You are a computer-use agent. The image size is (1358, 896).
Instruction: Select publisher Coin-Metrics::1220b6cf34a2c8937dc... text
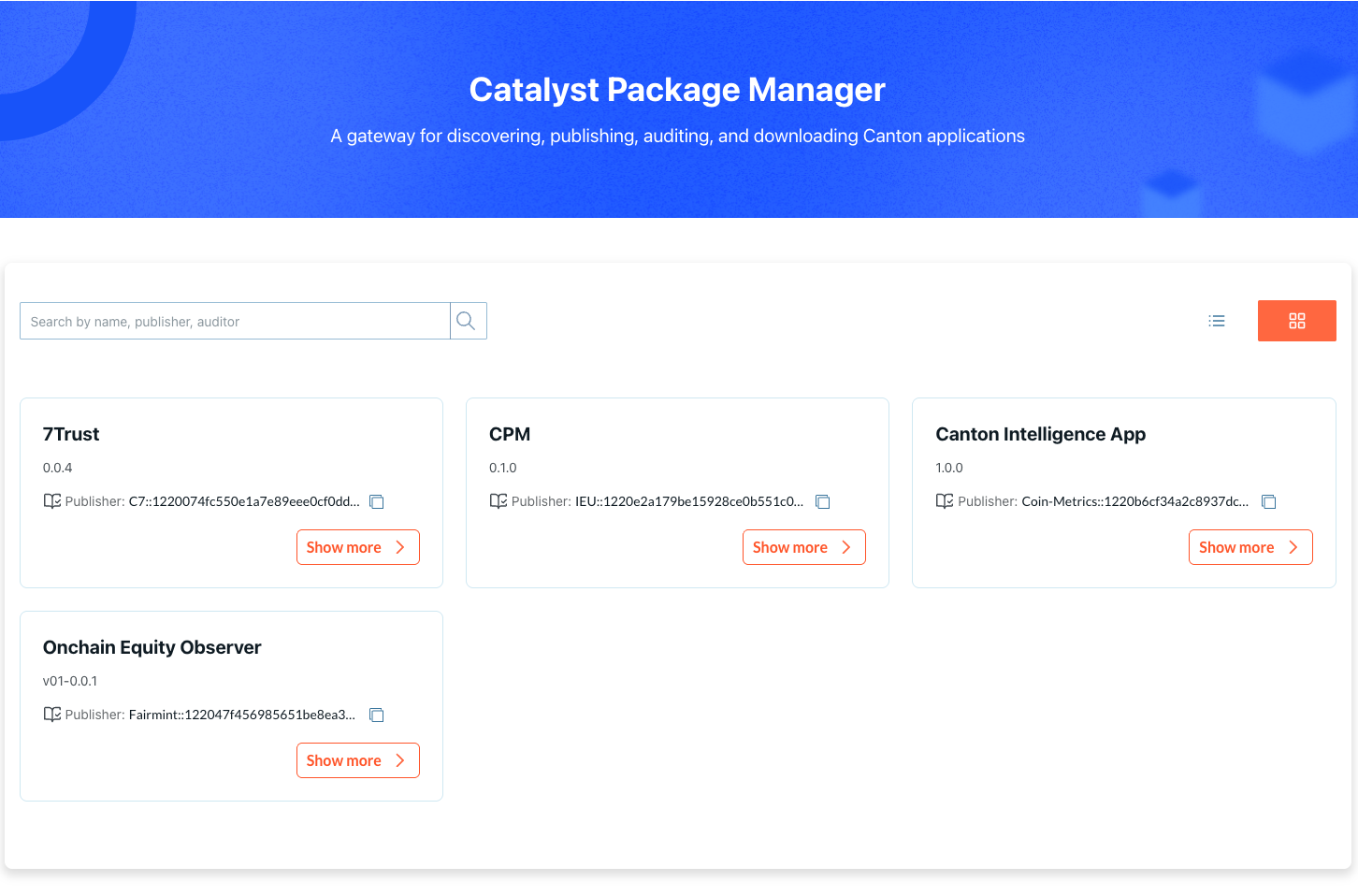coord(1135,501)
